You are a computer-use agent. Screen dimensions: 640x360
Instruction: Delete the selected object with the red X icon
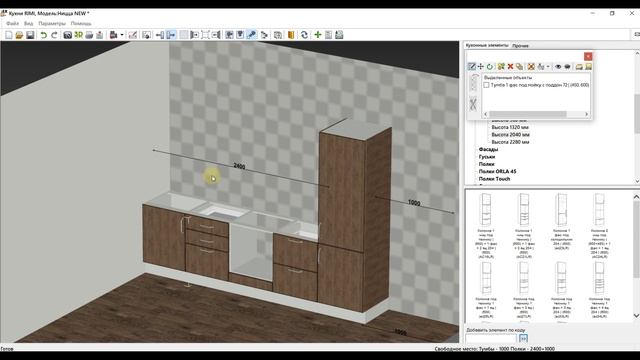point(510,67)
